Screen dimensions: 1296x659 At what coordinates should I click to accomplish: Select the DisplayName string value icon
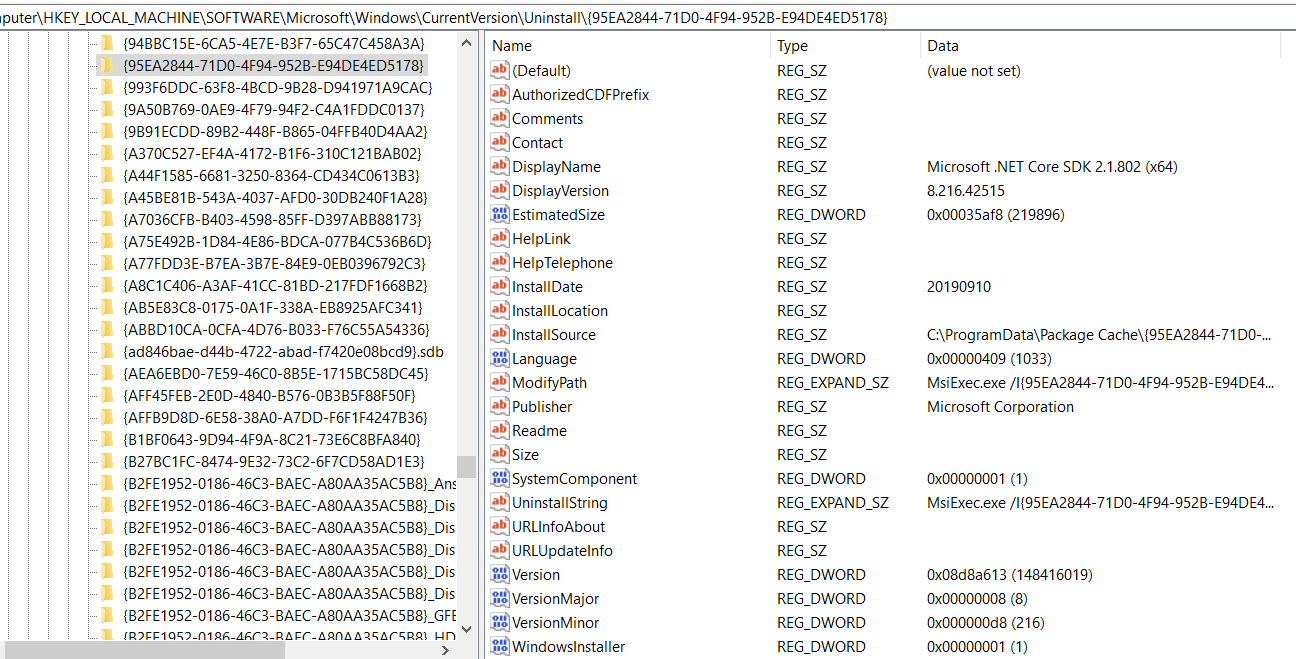[498, 166]
